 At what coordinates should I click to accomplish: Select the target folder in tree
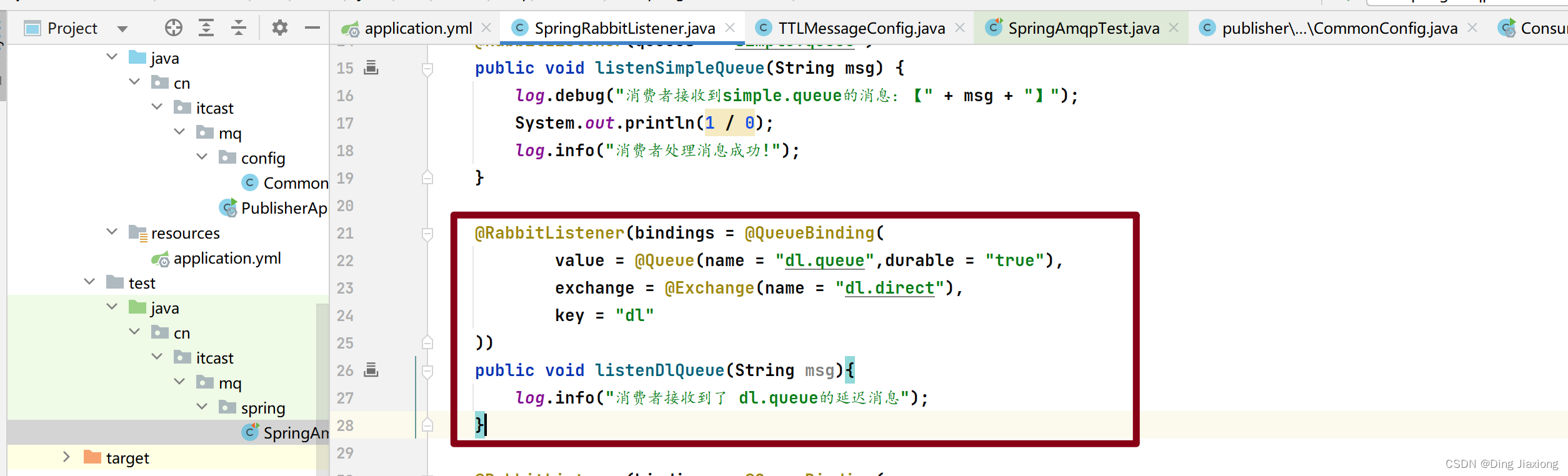pyautogui.click(x=116, y=458)
